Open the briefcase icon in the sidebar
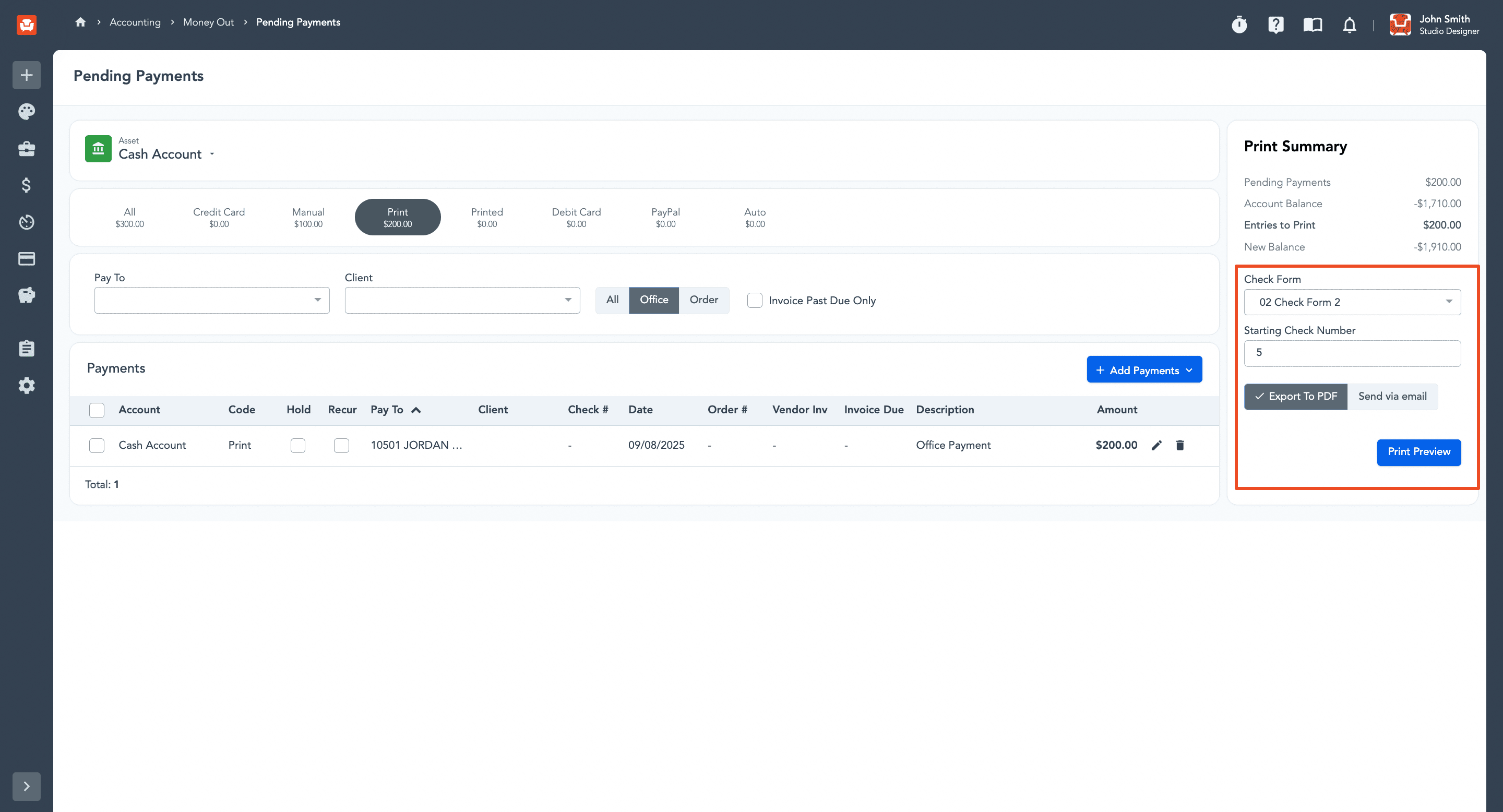 (26, 149)
